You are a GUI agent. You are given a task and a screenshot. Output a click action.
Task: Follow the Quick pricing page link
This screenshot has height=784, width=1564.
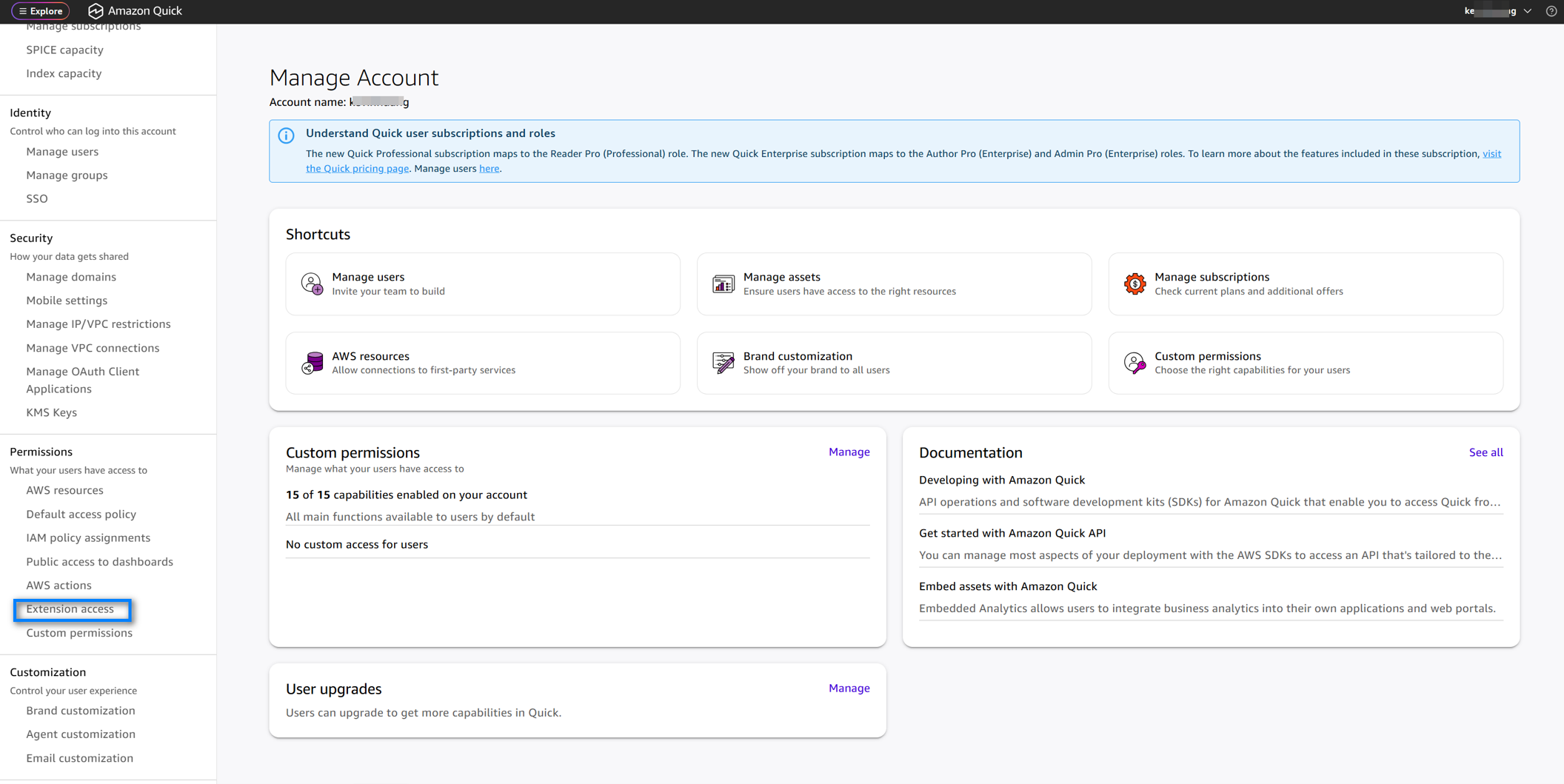pyautogui.click(x=358, y=168)
